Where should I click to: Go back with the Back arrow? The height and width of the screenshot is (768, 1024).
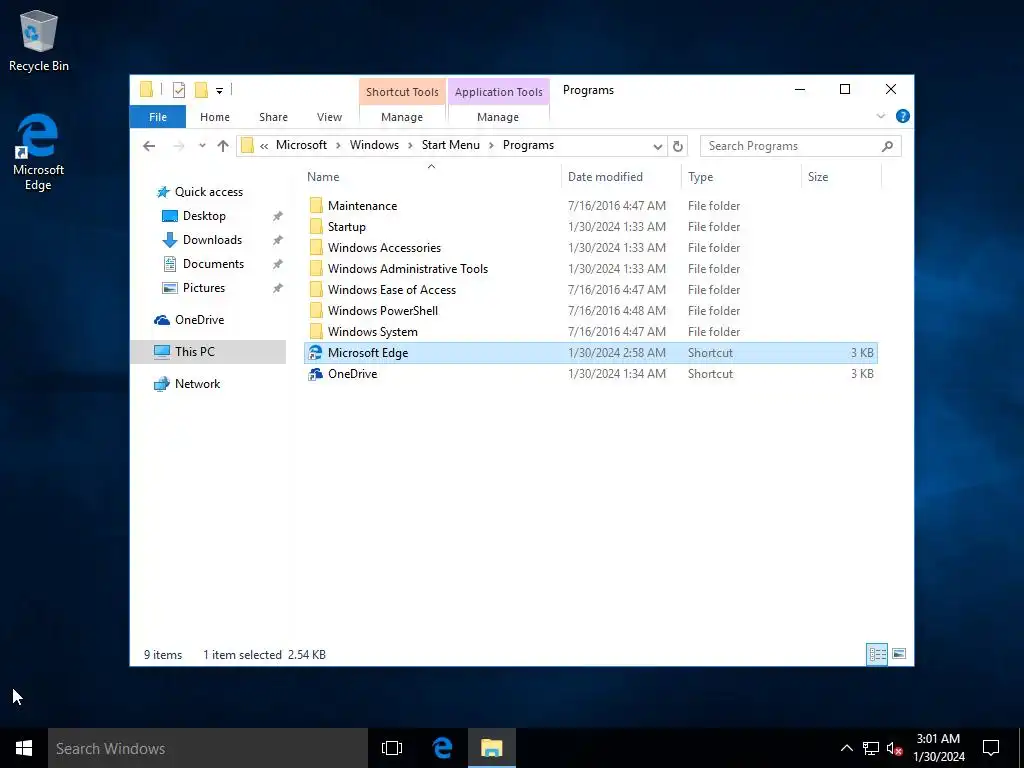pyautogui.click(x=149, y=146)
